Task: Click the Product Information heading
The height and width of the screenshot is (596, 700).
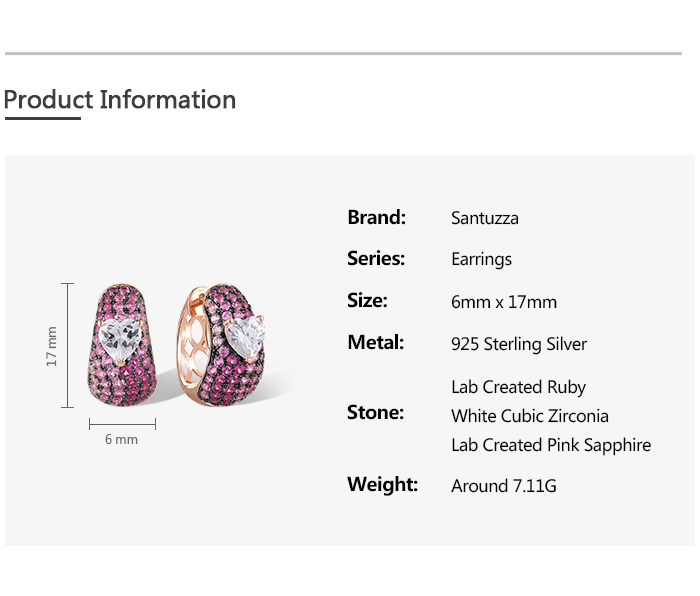Action: tap(120, 100)
